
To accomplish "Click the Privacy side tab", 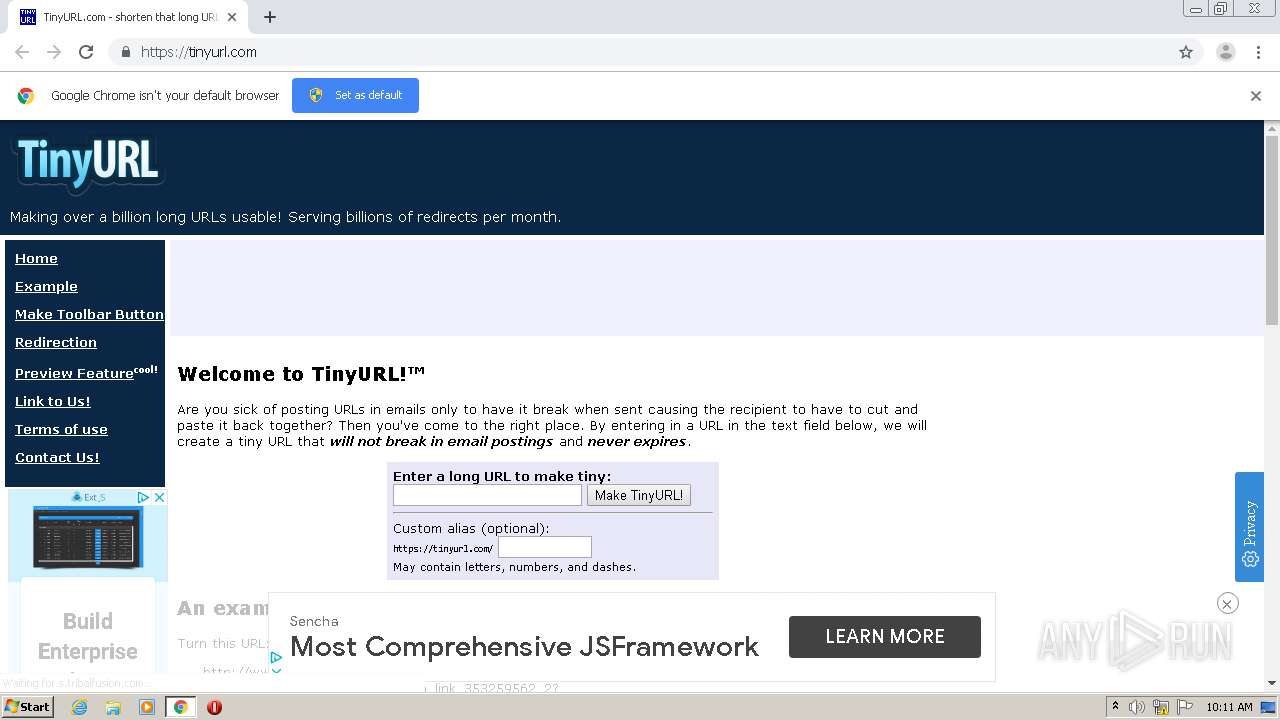I will (x=1250, y=527).
